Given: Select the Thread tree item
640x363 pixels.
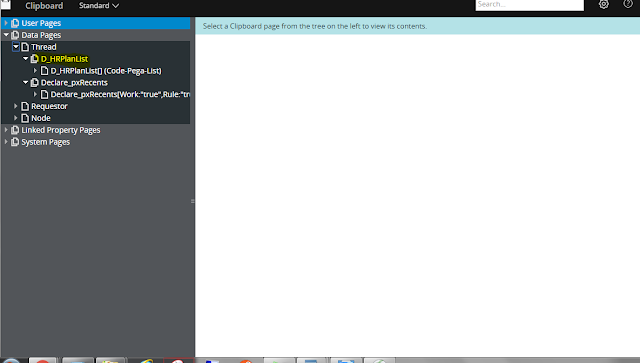Looking at the screenshot, I should coord(44,47).
